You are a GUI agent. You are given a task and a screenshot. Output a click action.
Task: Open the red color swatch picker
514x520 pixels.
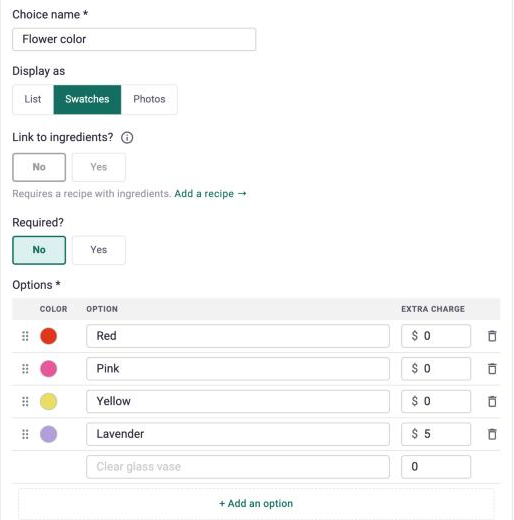coord(48,336)
